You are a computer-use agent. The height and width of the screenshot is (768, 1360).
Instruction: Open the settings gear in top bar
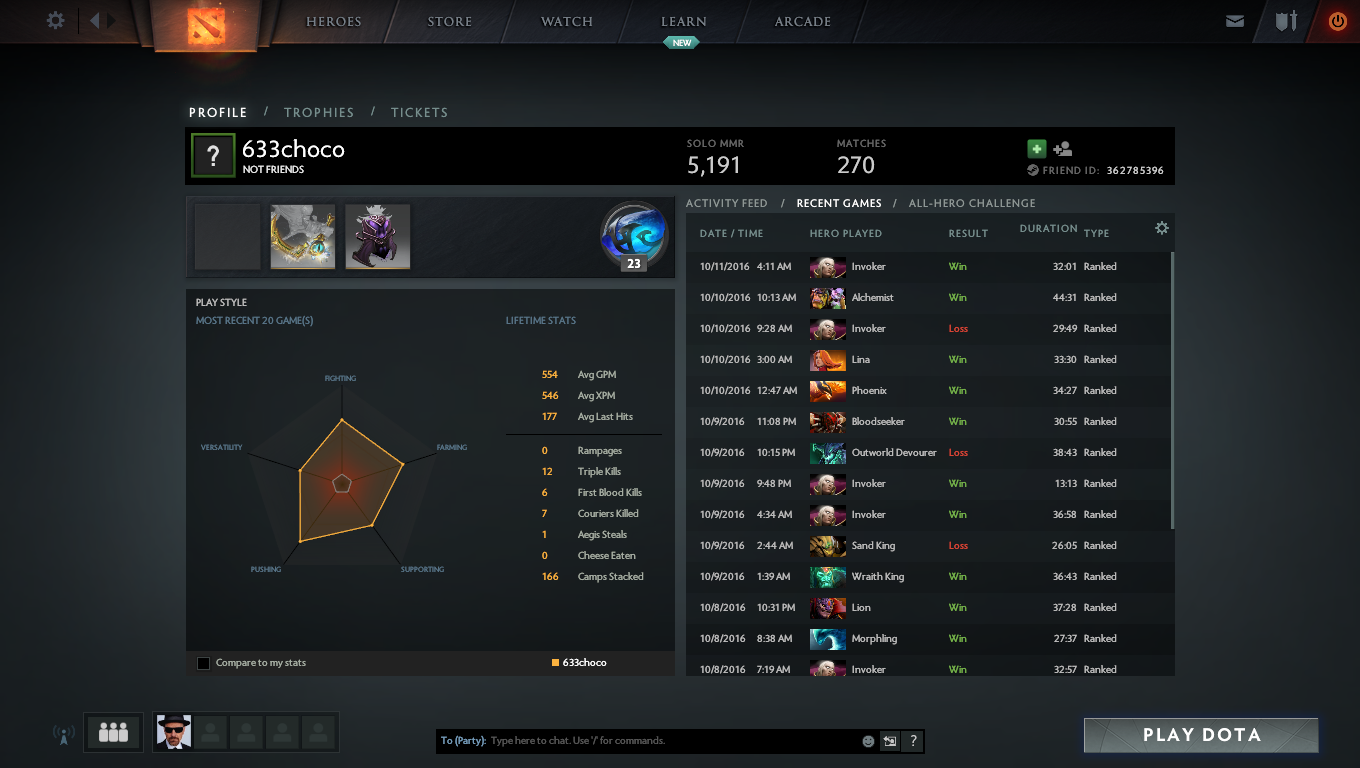[x=56, y=20]
